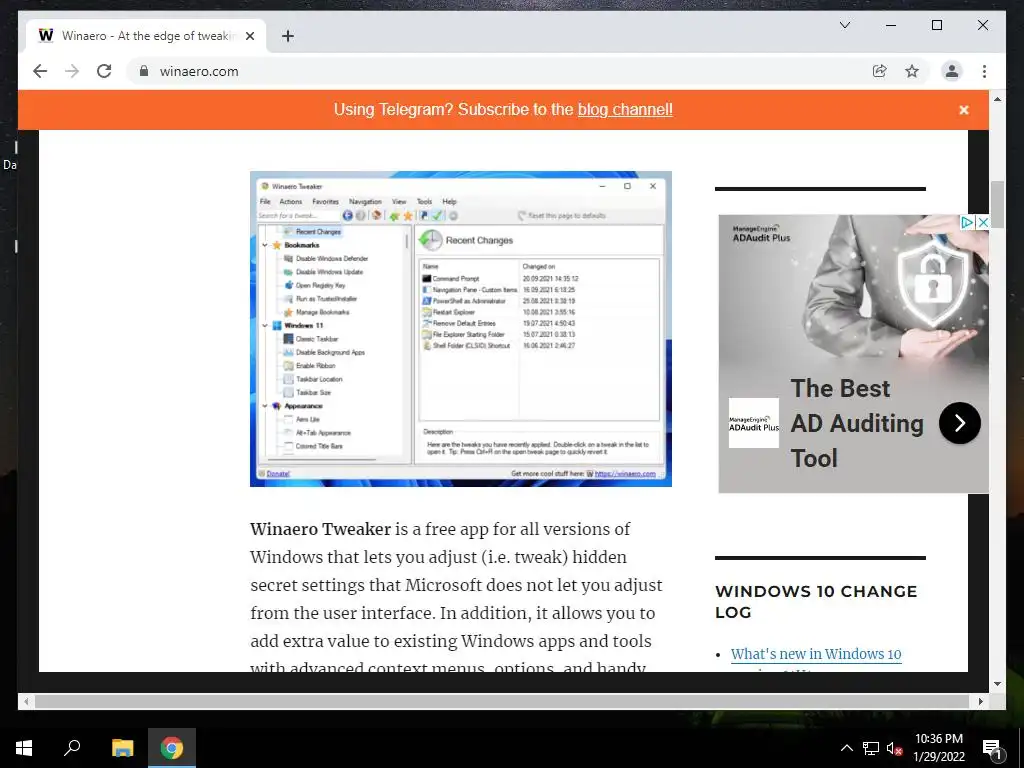
Task: Open taskbar search magnifier
Action: pos(72,748)
